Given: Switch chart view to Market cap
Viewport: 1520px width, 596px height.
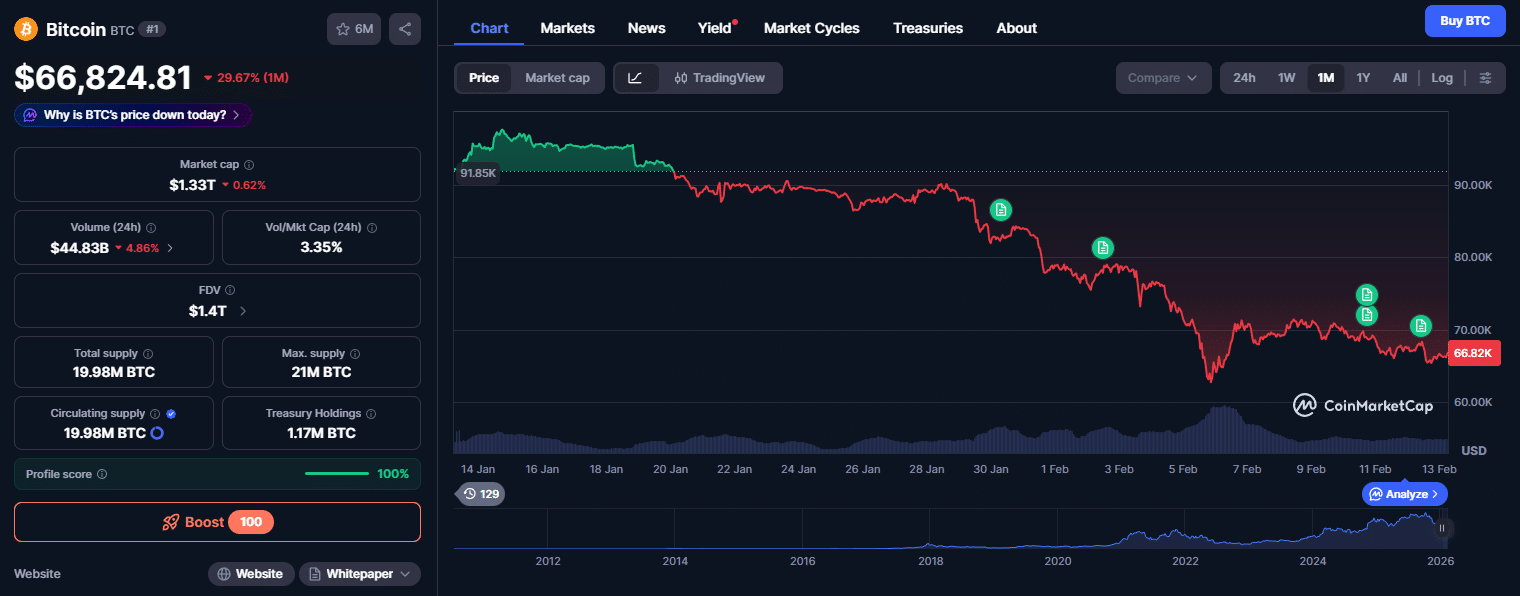Looking at the screenshot, I should (557, 77).
